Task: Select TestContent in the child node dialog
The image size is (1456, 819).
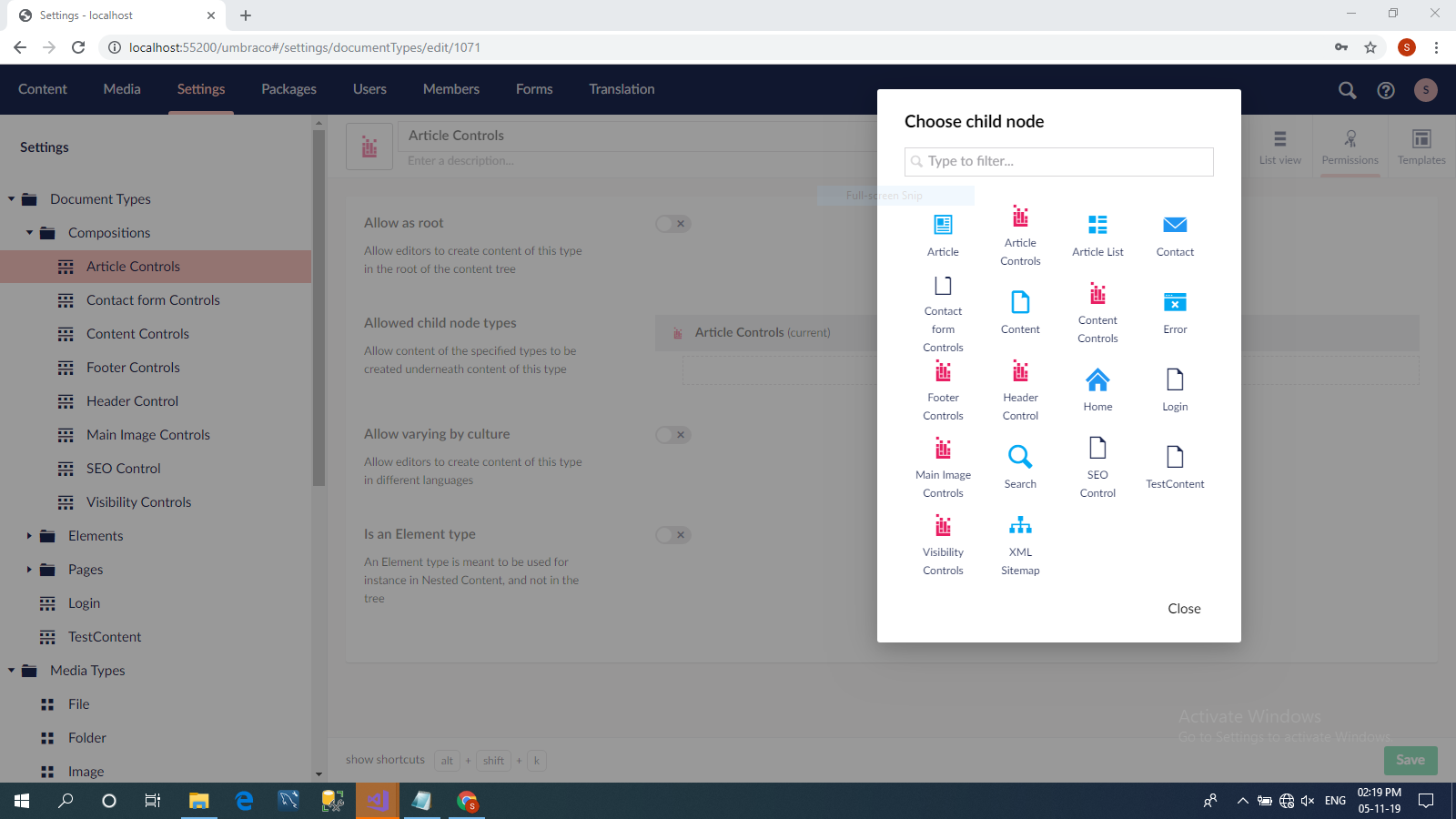Action: (1175, 467)
